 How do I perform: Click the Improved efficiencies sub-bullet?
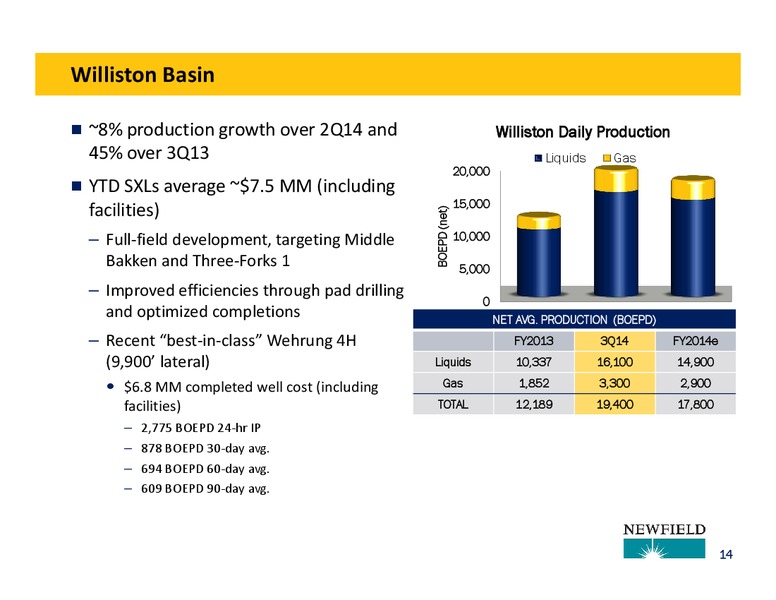254,300
